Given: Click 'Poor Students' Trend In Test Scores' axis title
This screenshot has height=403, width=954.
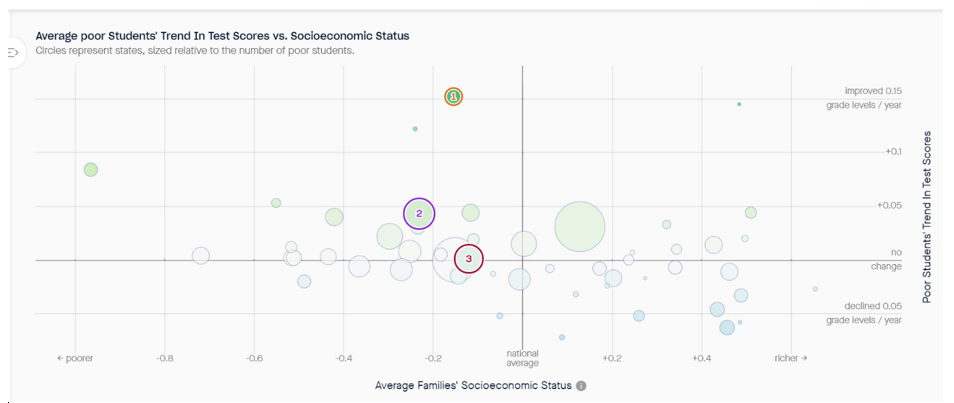Looking at the screenshot, I should point(927,216).
